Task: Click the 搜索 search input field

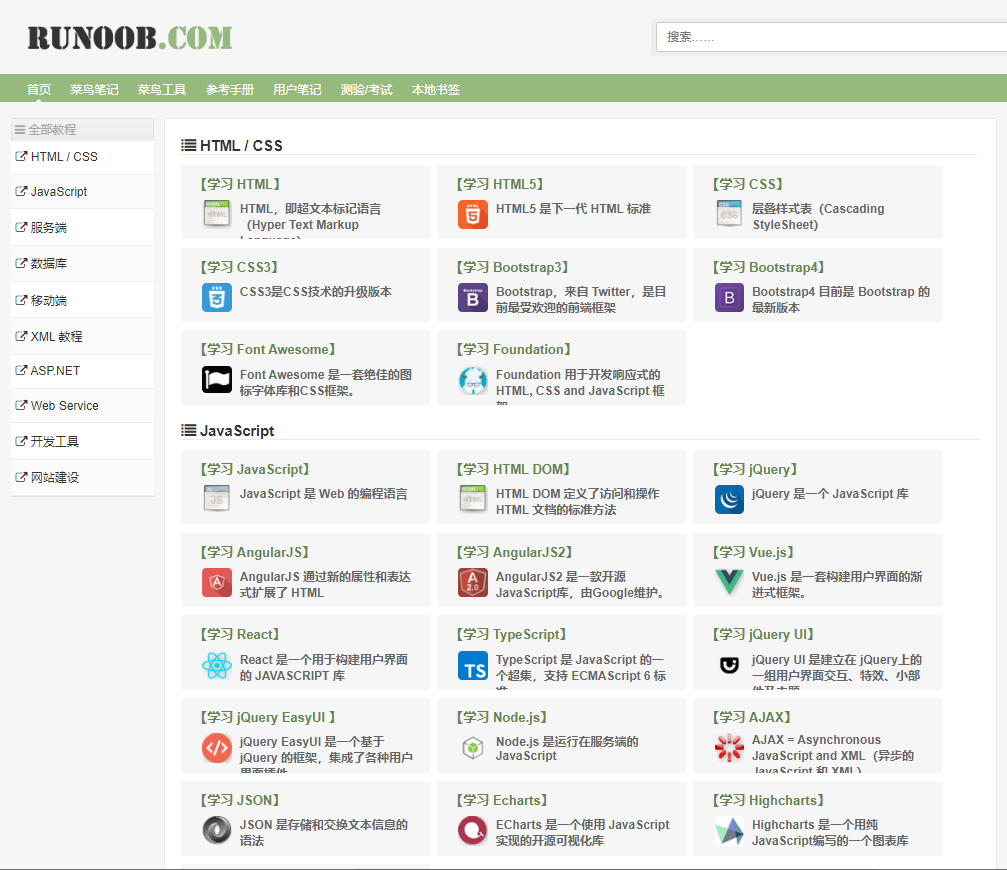Action: (831, 37)
